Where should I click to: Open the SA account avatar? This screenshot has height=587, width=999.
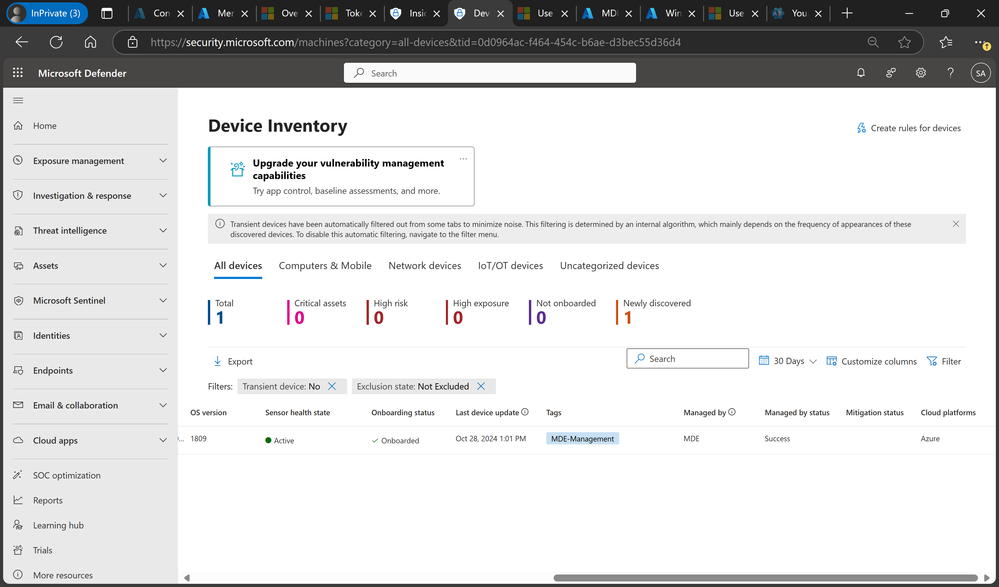pos(981,73)
